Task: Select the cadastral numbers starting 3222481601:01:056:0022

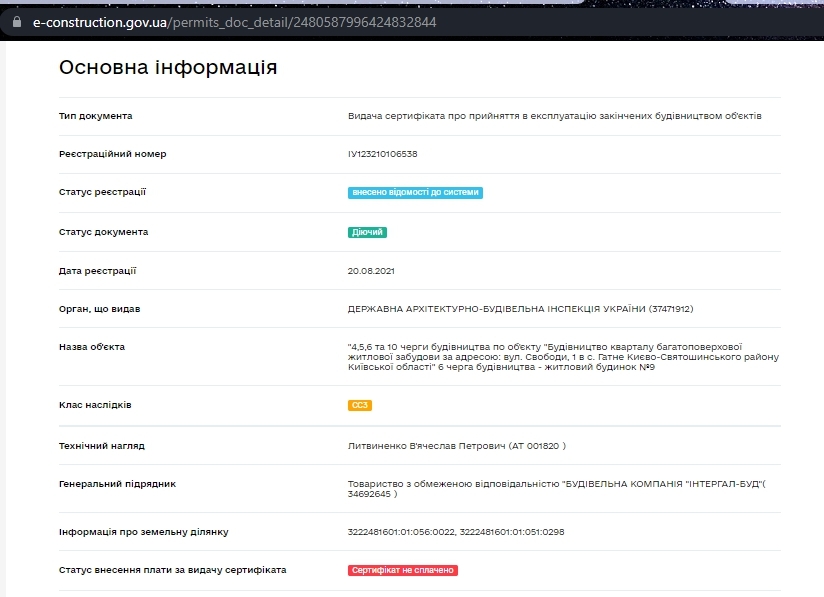Action: pos(456,532)
